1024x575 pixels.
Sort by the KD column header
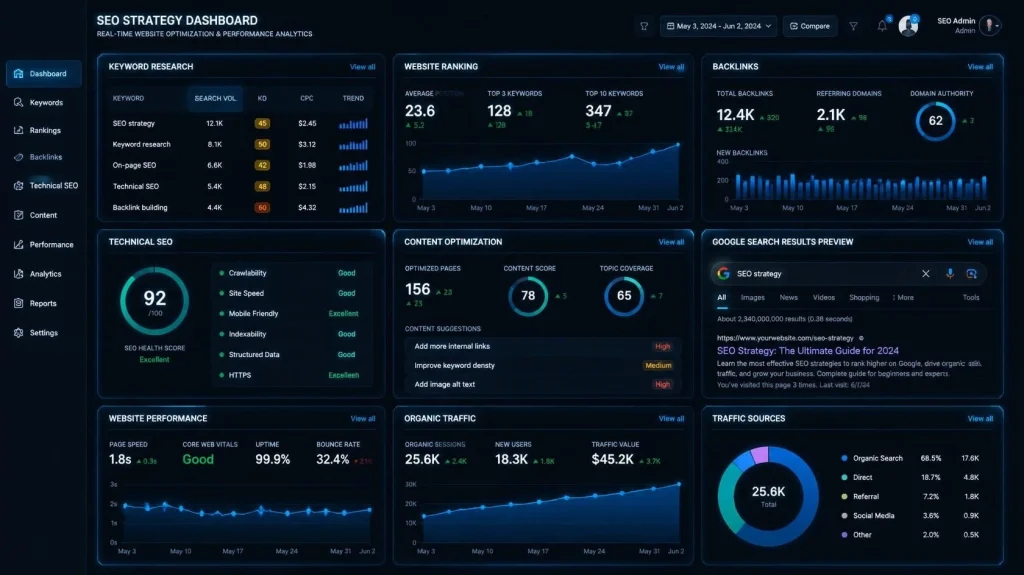click(262, 99)
